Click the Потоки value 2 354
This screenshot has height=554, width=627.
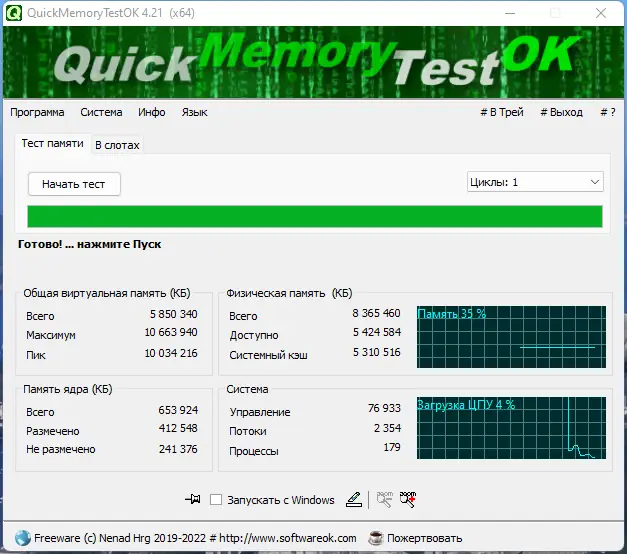coord(387,428)
